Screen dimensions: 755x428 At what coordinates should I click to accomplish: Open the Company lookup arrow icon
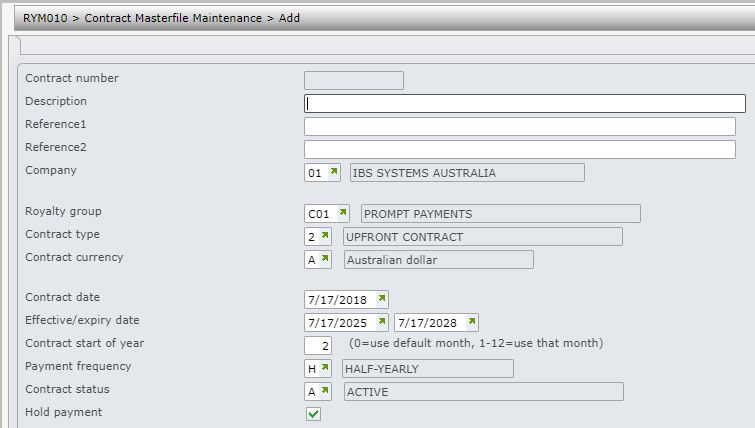click(x=334, y=171)
